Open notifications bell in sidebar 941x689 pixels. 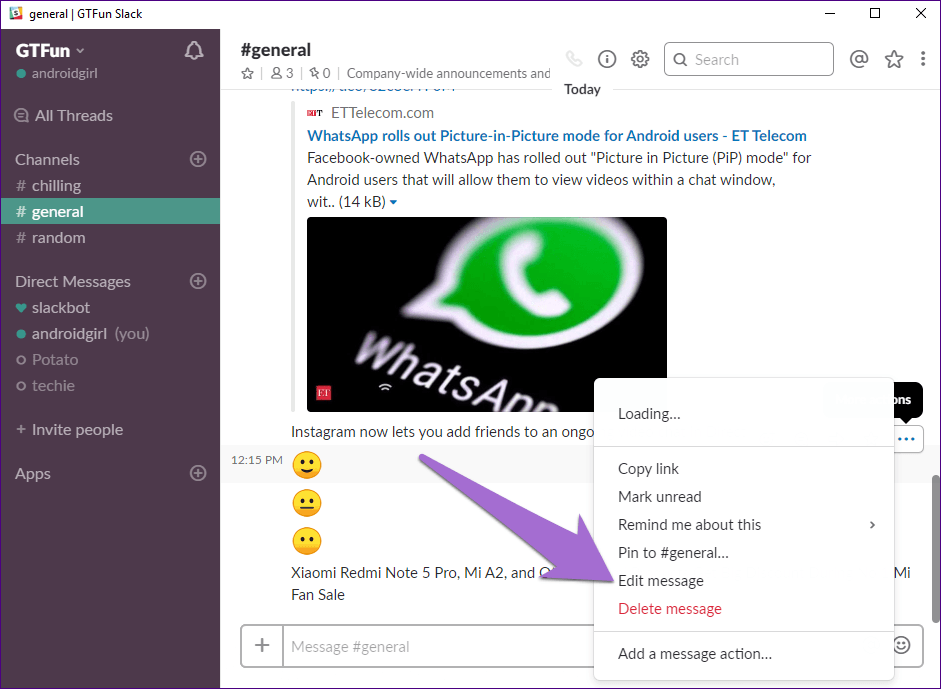pos(193,50)
